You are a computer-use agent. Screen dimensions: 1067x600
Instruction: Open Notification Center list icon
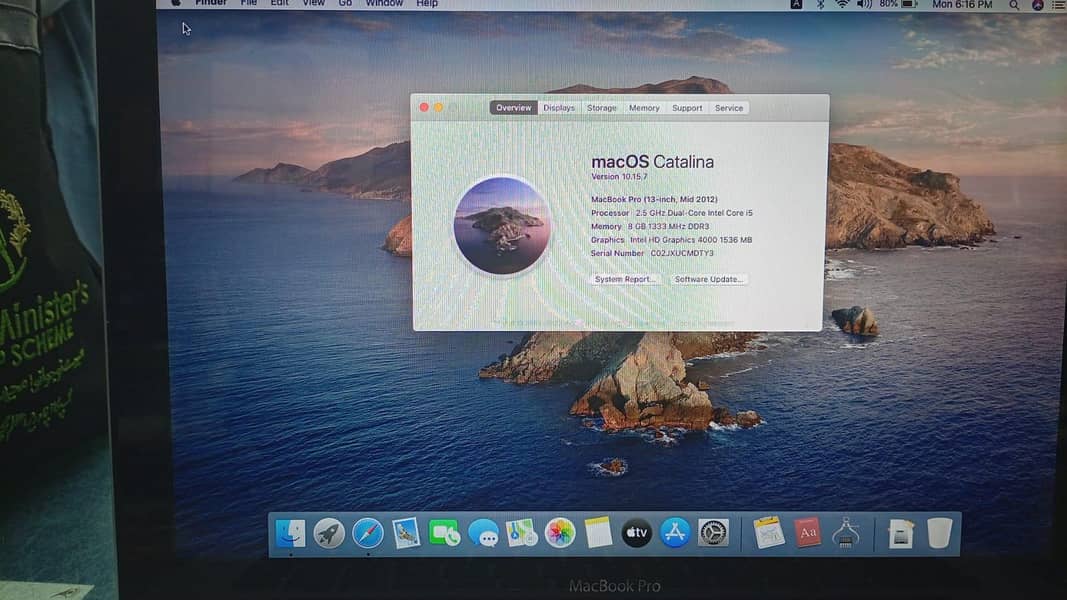tap(1060, 5)
